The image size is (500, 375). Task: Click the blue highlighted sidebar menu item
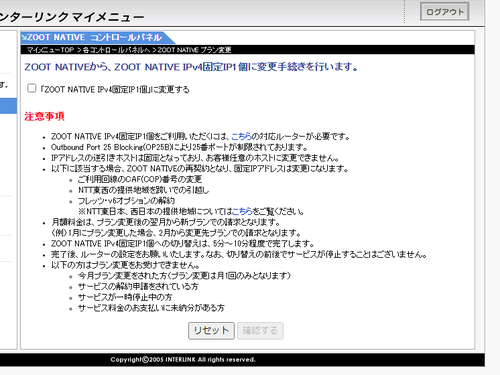click(8, 106)
